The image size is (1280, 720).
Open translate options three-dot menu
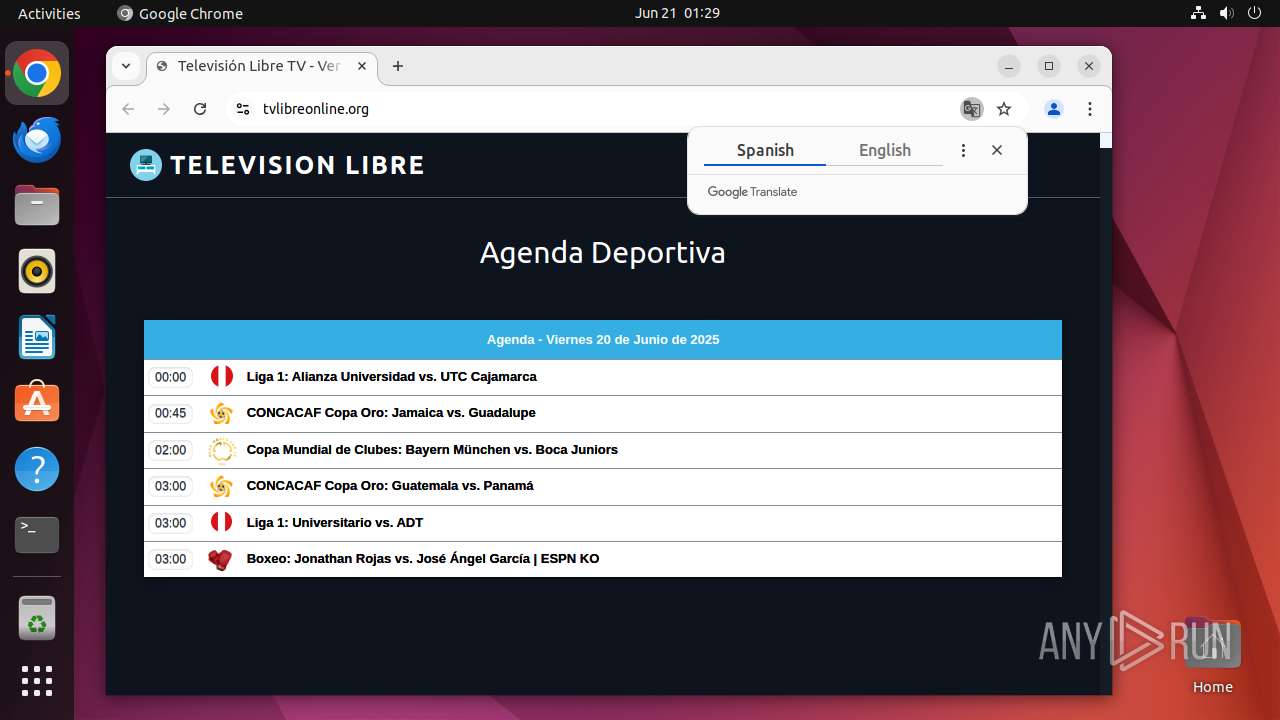click(963, 150)
